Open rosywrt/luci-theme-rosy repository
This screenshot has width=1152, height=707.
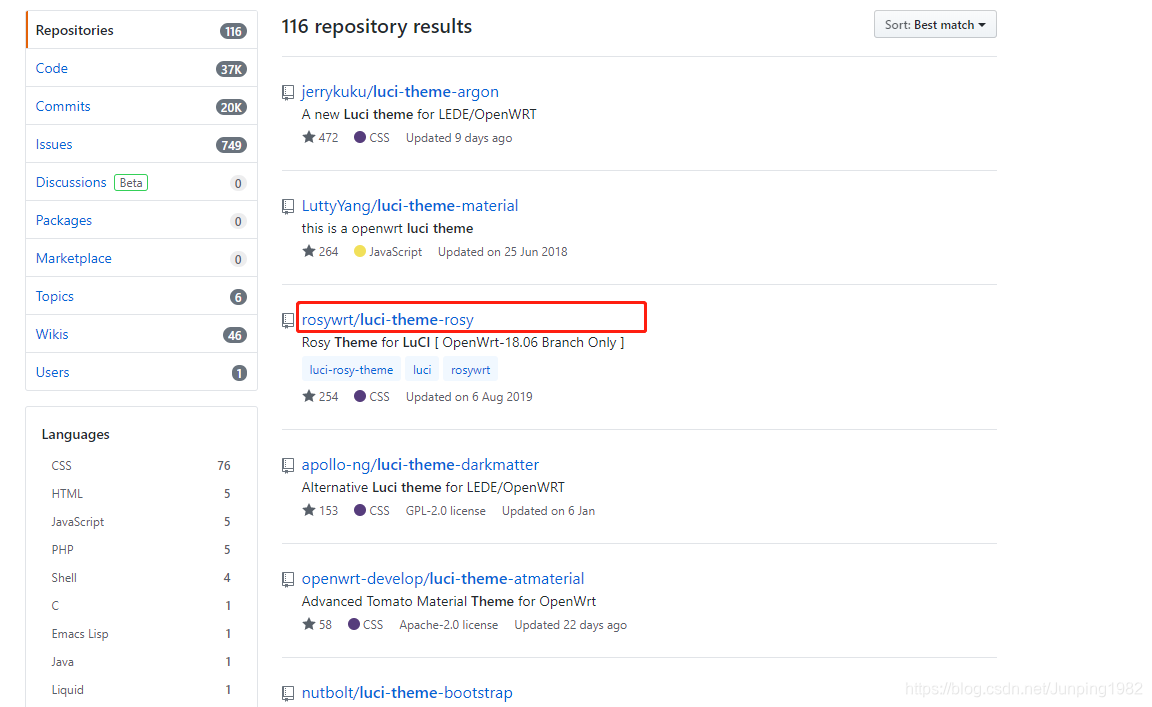coord(387,320)
